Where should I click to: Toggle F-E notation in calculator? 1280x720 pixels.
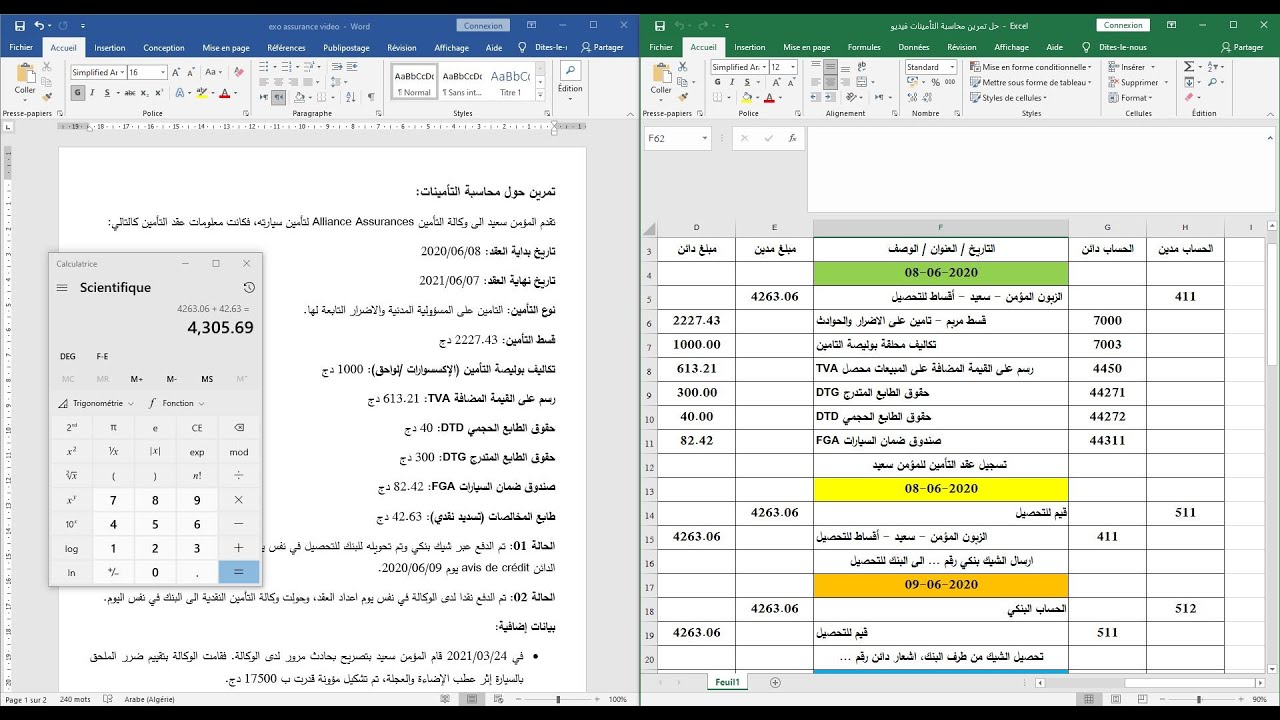pos(102,356)
